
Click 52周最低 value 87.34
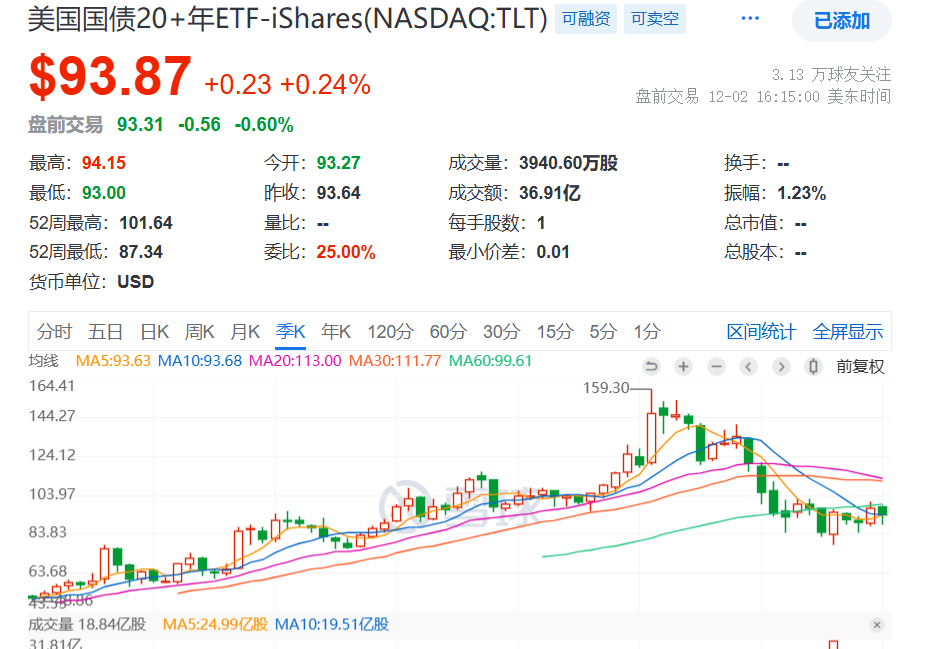[140, 252]
